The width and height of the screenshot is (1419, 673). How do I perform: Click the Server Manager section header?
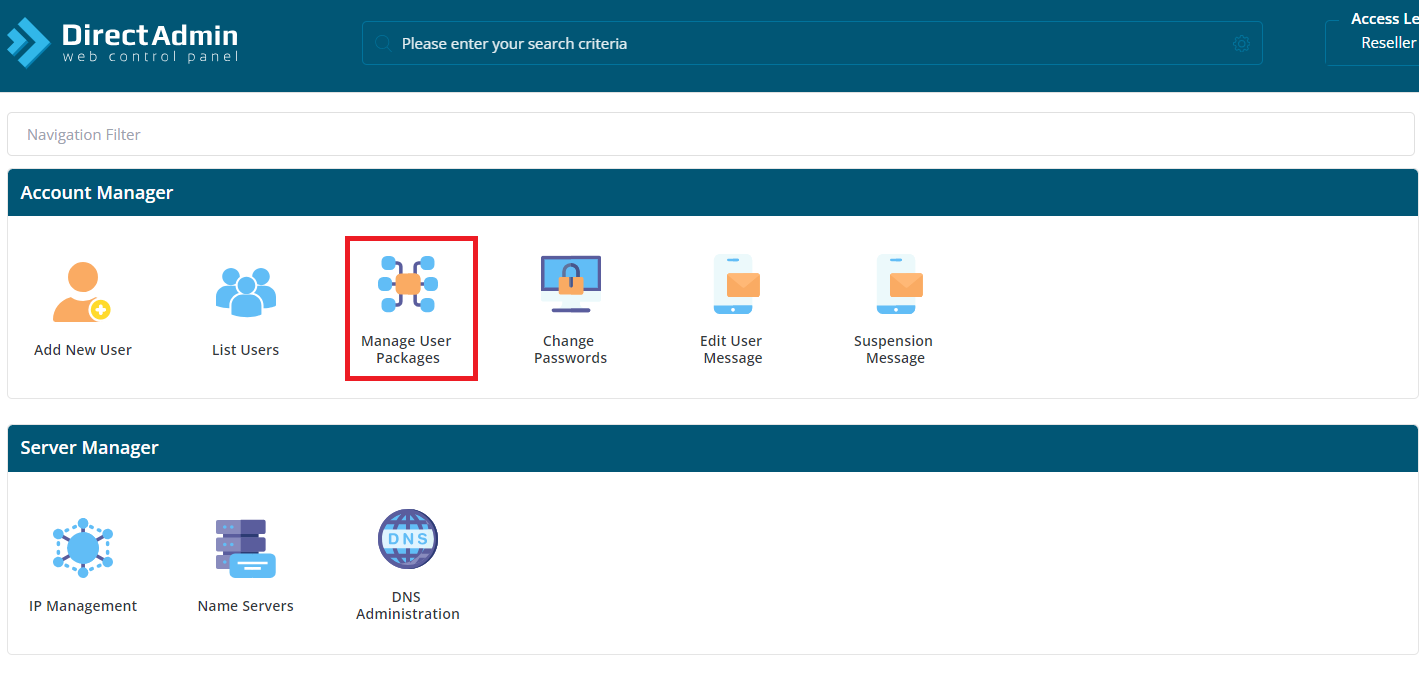click(x=88, y=448)
